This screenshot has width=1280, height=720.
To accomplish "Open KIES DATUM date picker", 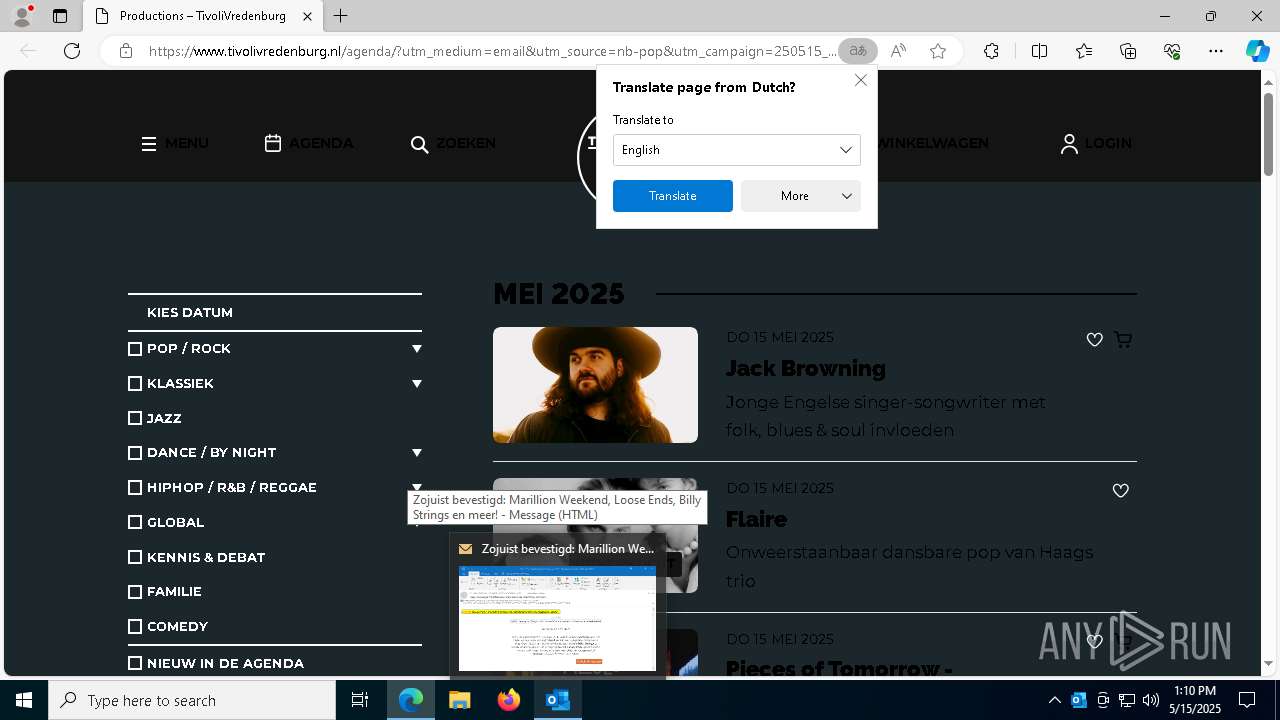I will [x=275, y=313].
